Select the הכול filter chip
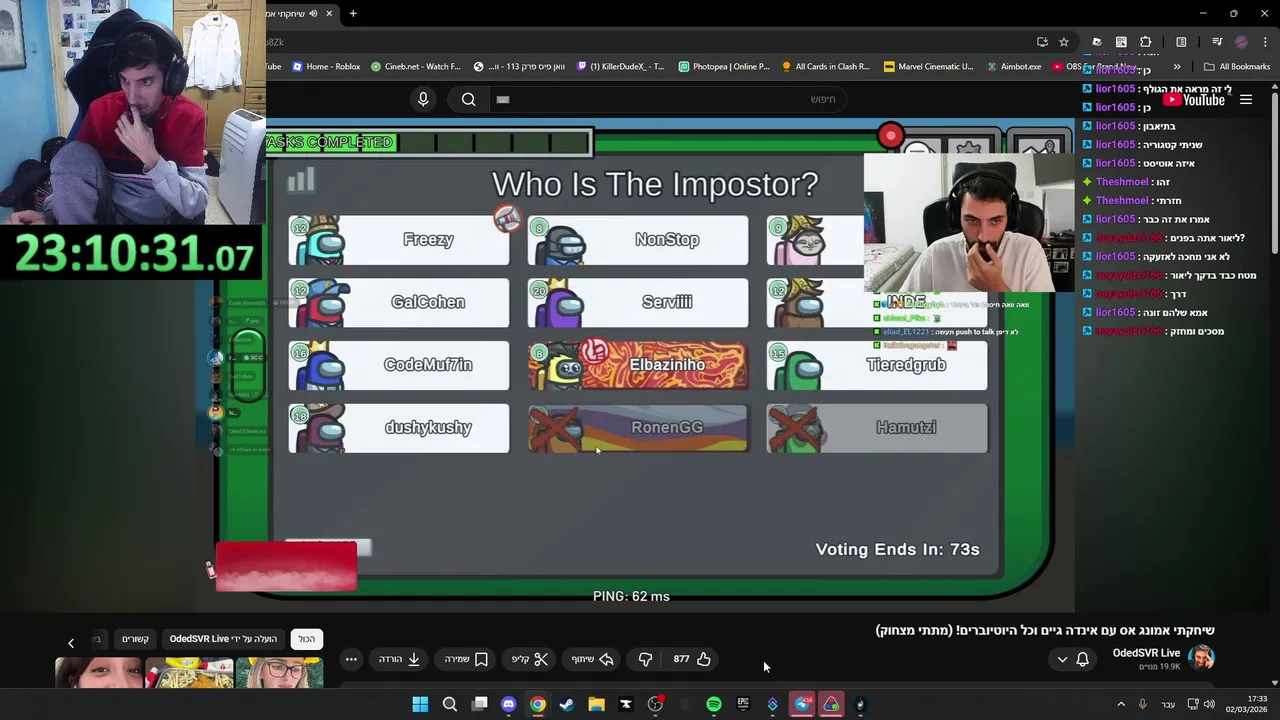This screenshot has width=1280, height=720. pos(307,639)
